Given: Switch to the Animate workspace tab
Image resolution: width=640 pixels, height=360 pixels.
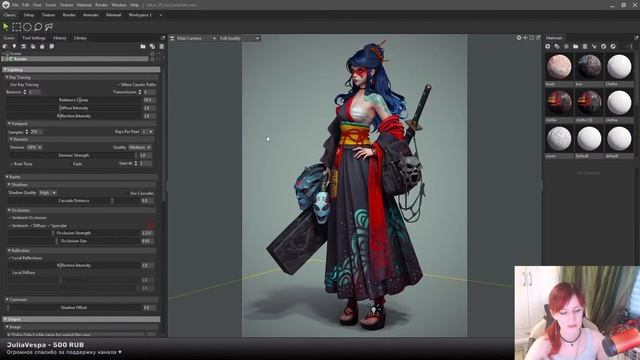Looking at the screenshot, I should pyautogui.click(x=91, y=15).
